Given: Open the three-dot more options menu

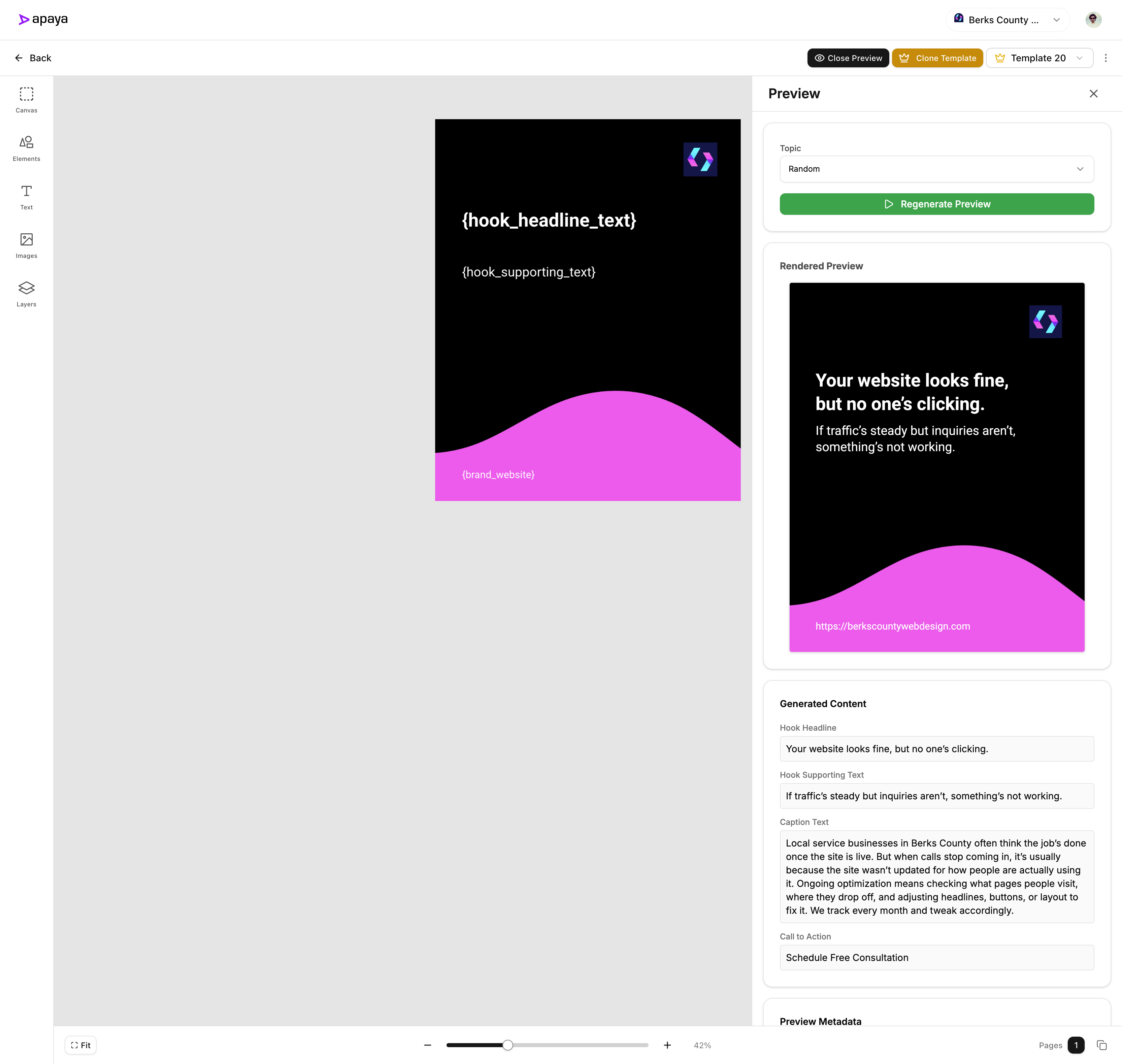Looking at the screenshot, I should 1105,58.
